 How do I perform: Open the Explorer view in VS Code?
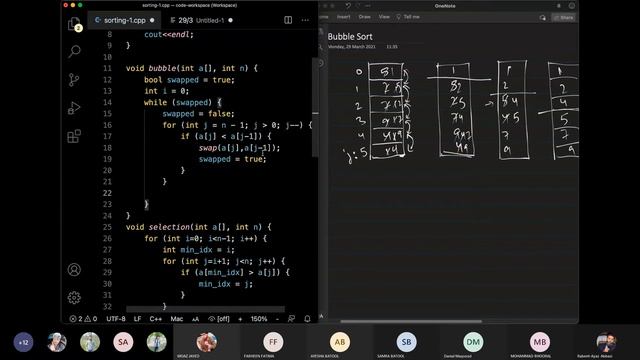tap(74, 24)
